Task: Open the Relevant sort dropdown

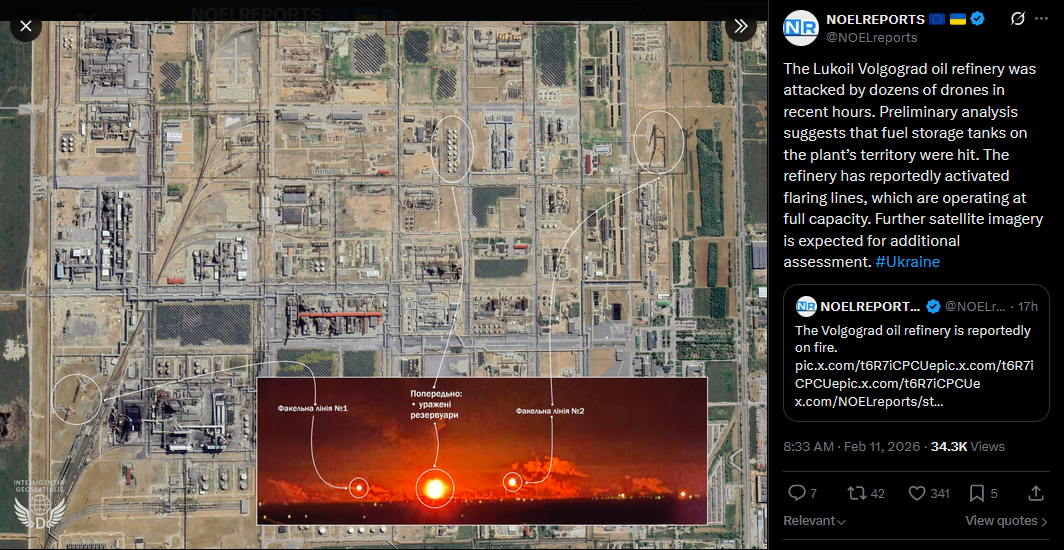Action: tap(814, 521)
